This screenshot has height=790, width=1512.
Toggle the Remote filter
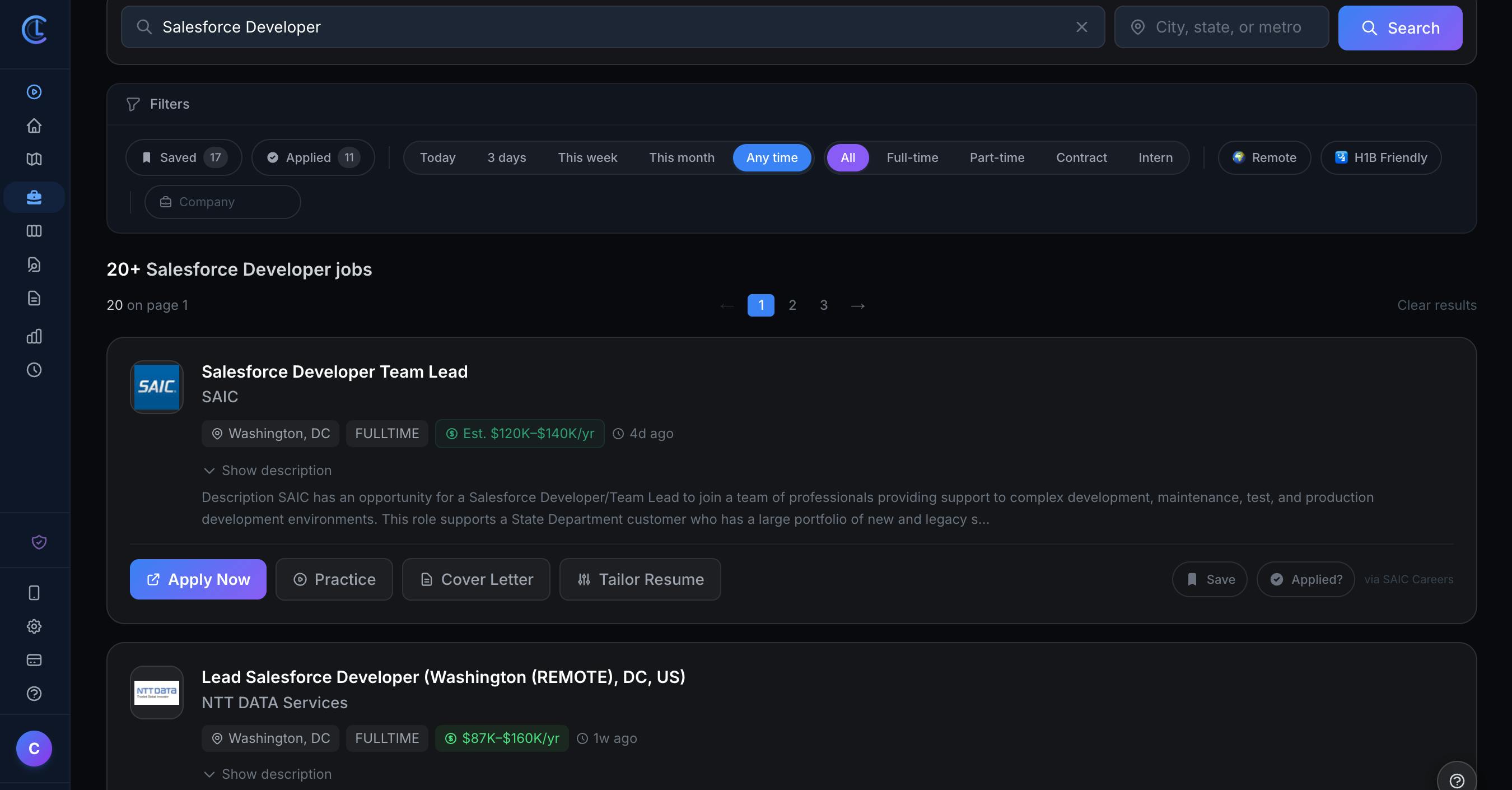coord(1264,157)
